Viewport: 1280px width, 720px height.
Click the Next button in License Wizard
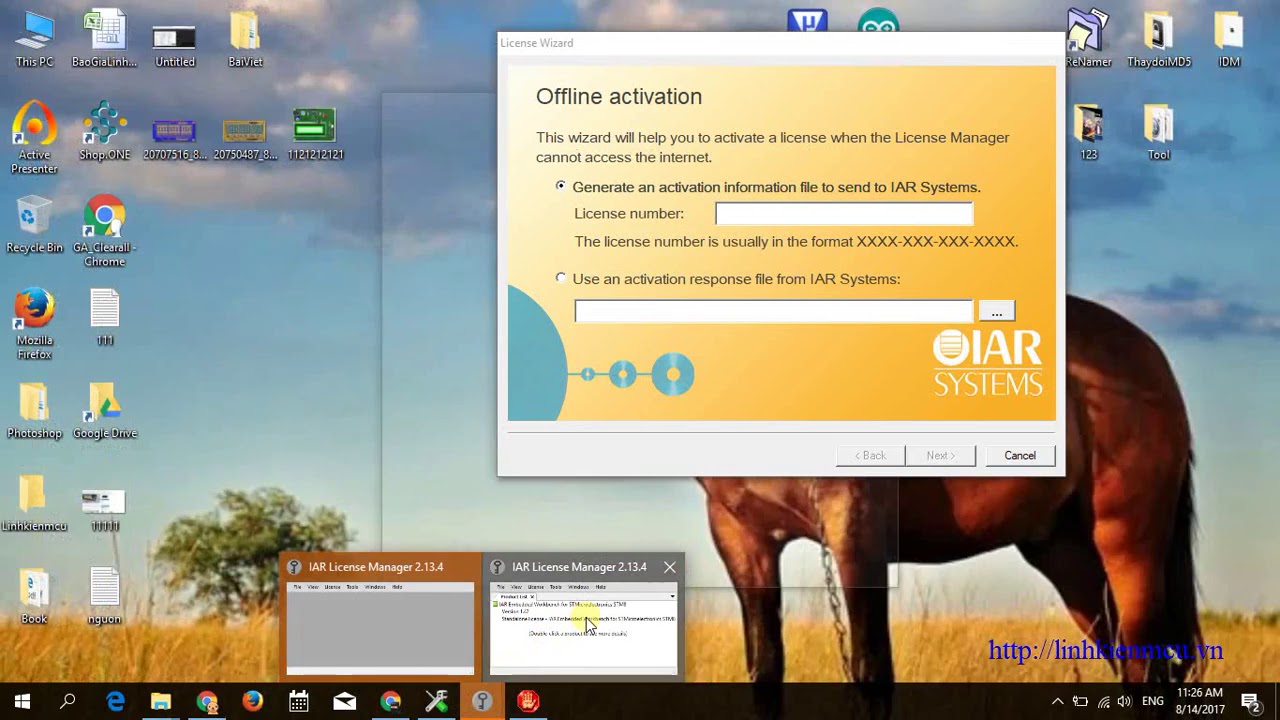(x=940, y=455)
